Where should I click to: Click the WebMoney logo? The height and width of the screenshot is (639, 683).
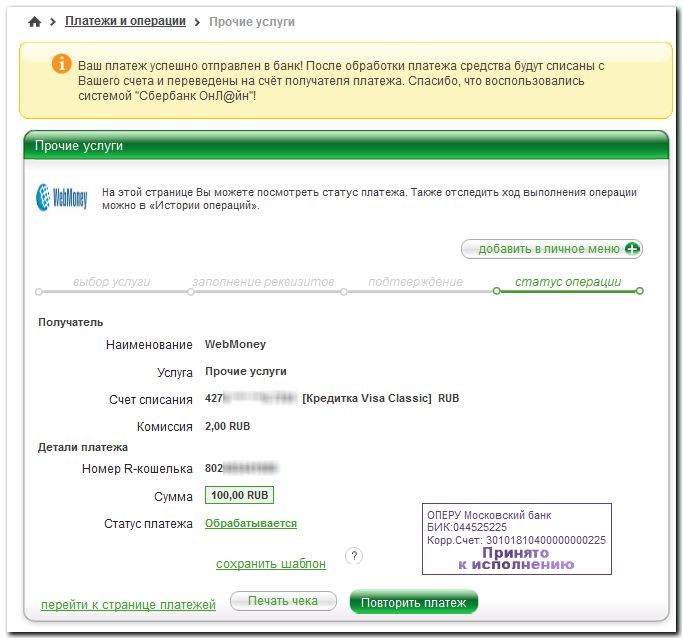[x=62, y=197]
